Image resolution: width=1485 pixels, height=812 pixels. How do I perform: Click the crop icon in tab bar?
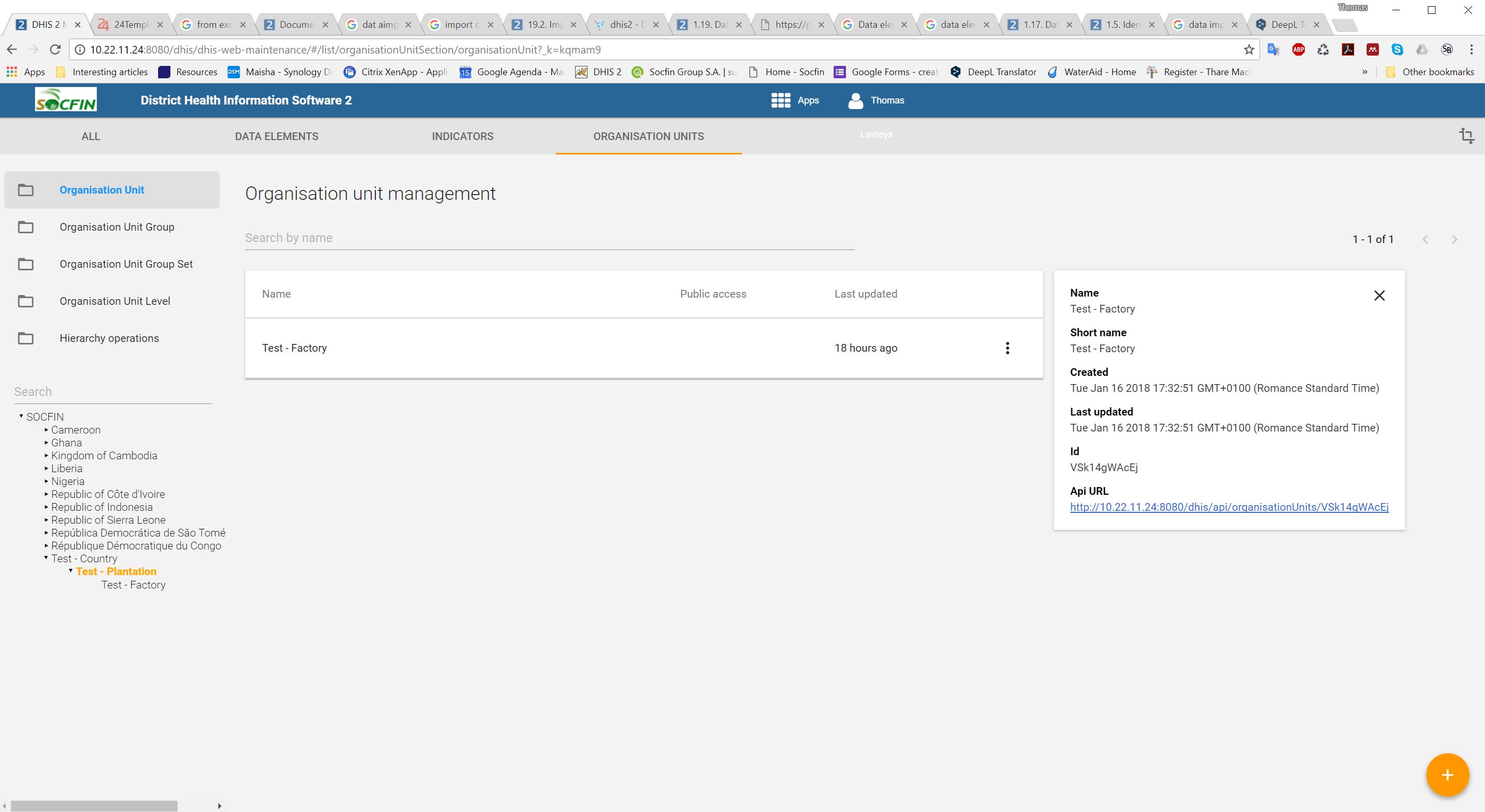pos(1466,136)
